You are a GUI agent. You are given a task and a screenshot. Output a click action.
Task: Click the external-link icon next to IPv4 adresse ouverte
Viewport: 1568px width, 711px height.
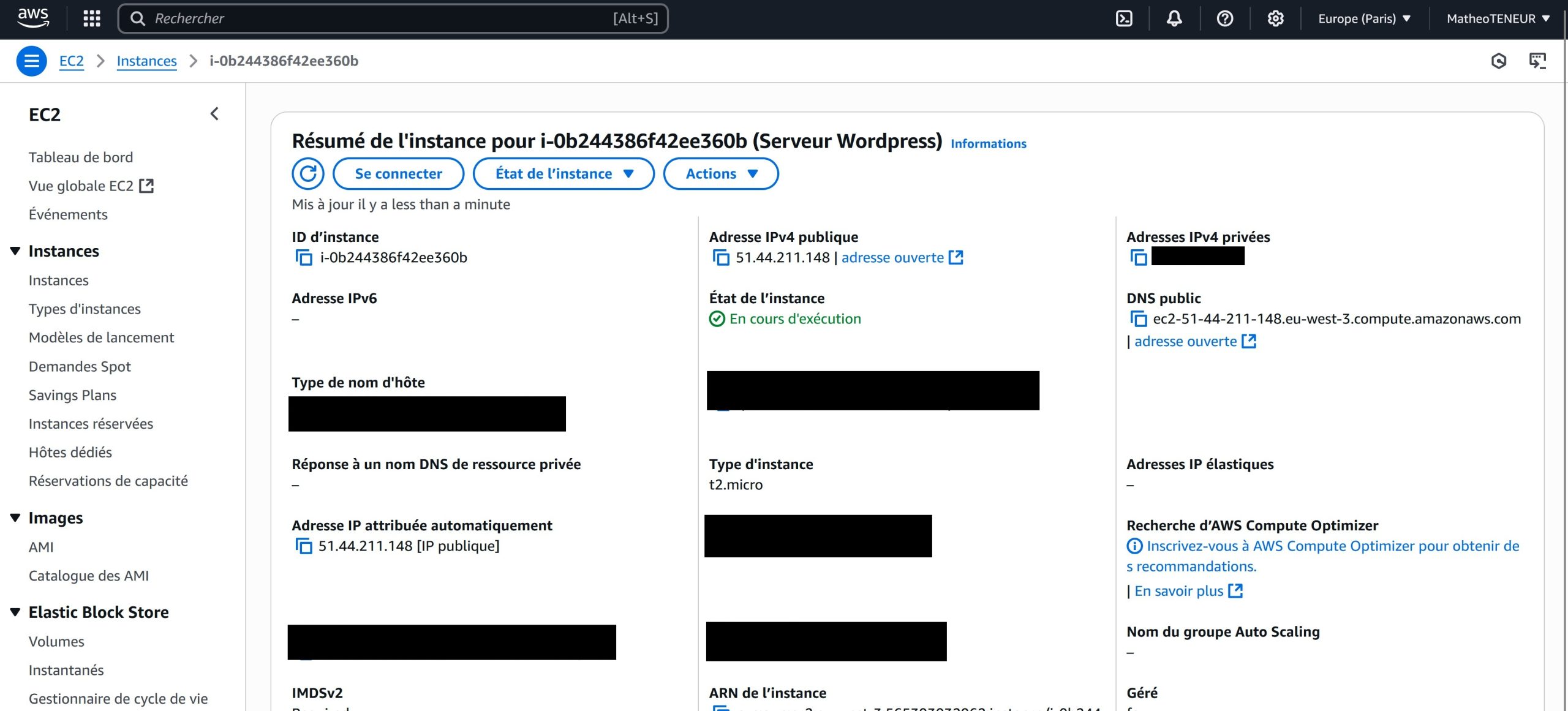(956, 257)
